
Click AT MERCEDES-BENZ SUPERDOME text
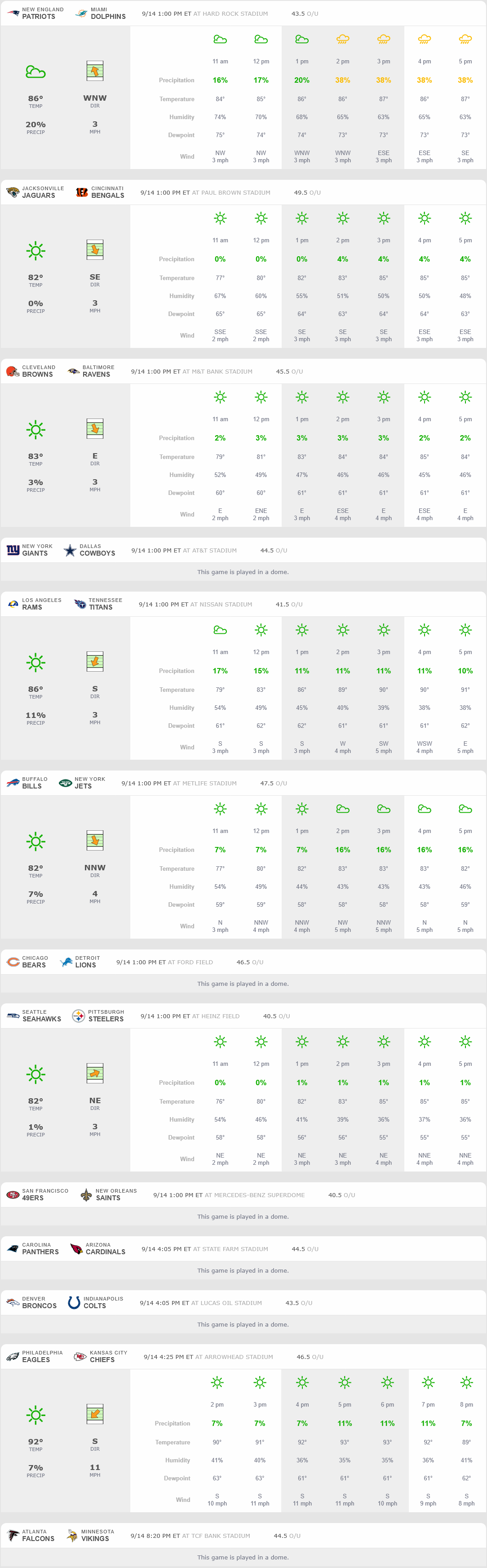pos(255,1195)
